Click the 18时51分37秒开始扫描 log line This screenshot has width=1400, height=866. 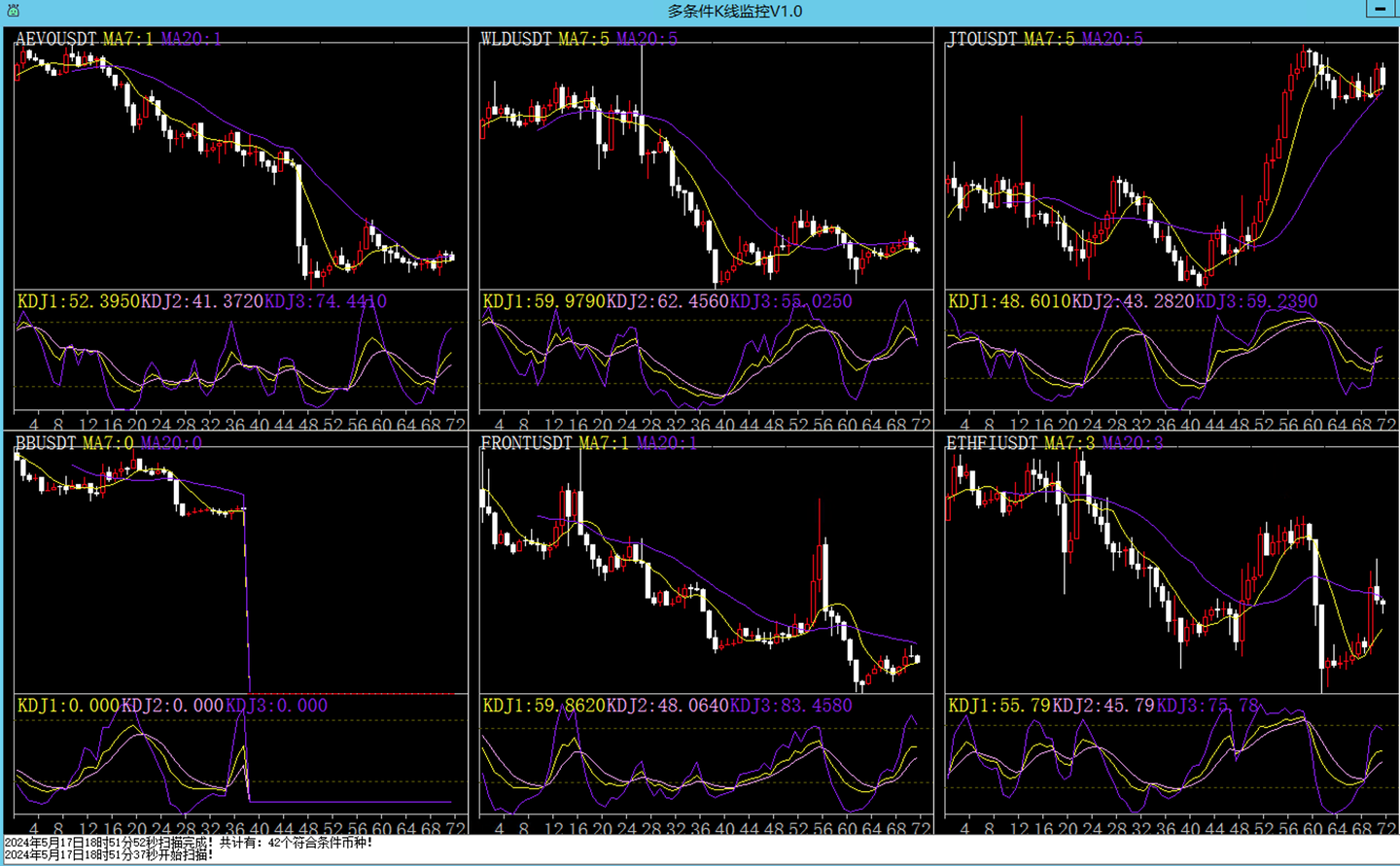[109, 854]
